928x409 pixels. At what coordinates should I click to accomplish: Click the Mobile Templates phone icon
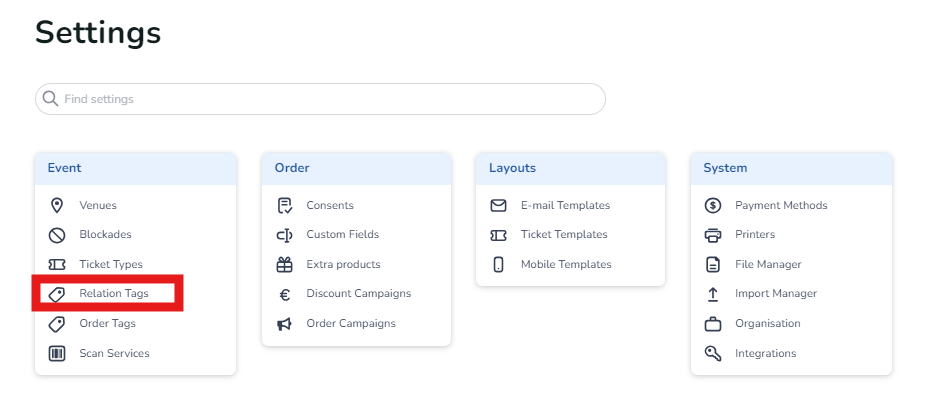tap(499, 265)
